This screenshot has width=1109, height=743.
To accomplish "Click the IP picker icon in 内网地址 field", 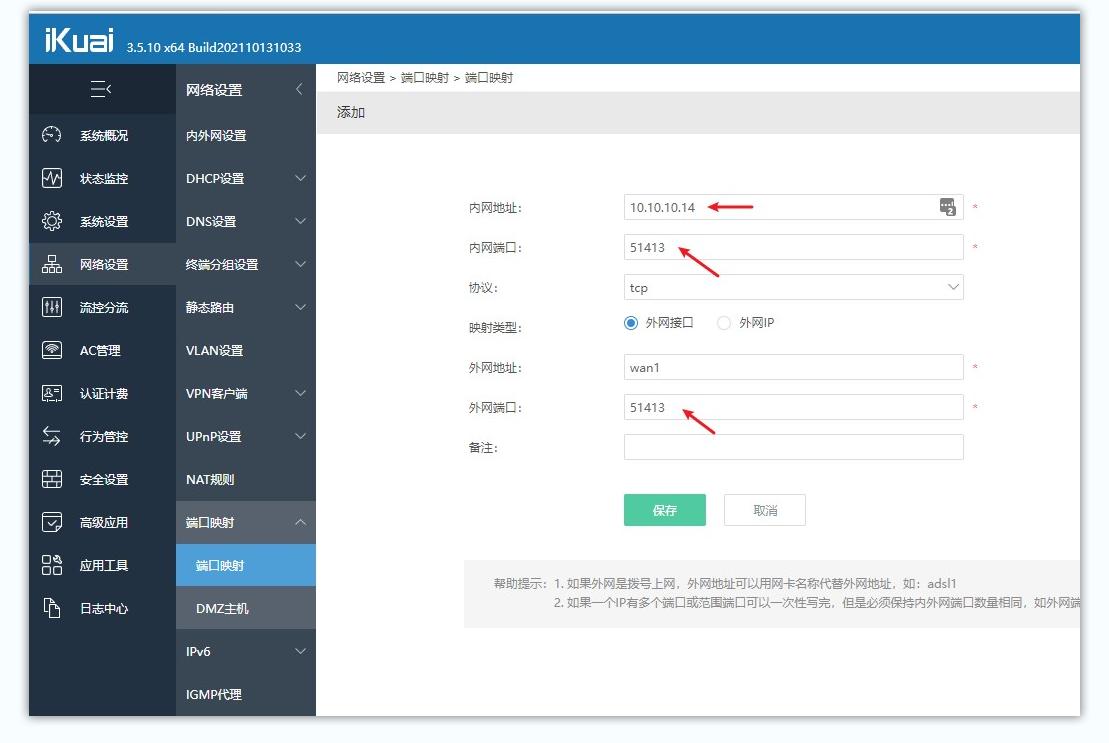I will coord(947,207).
